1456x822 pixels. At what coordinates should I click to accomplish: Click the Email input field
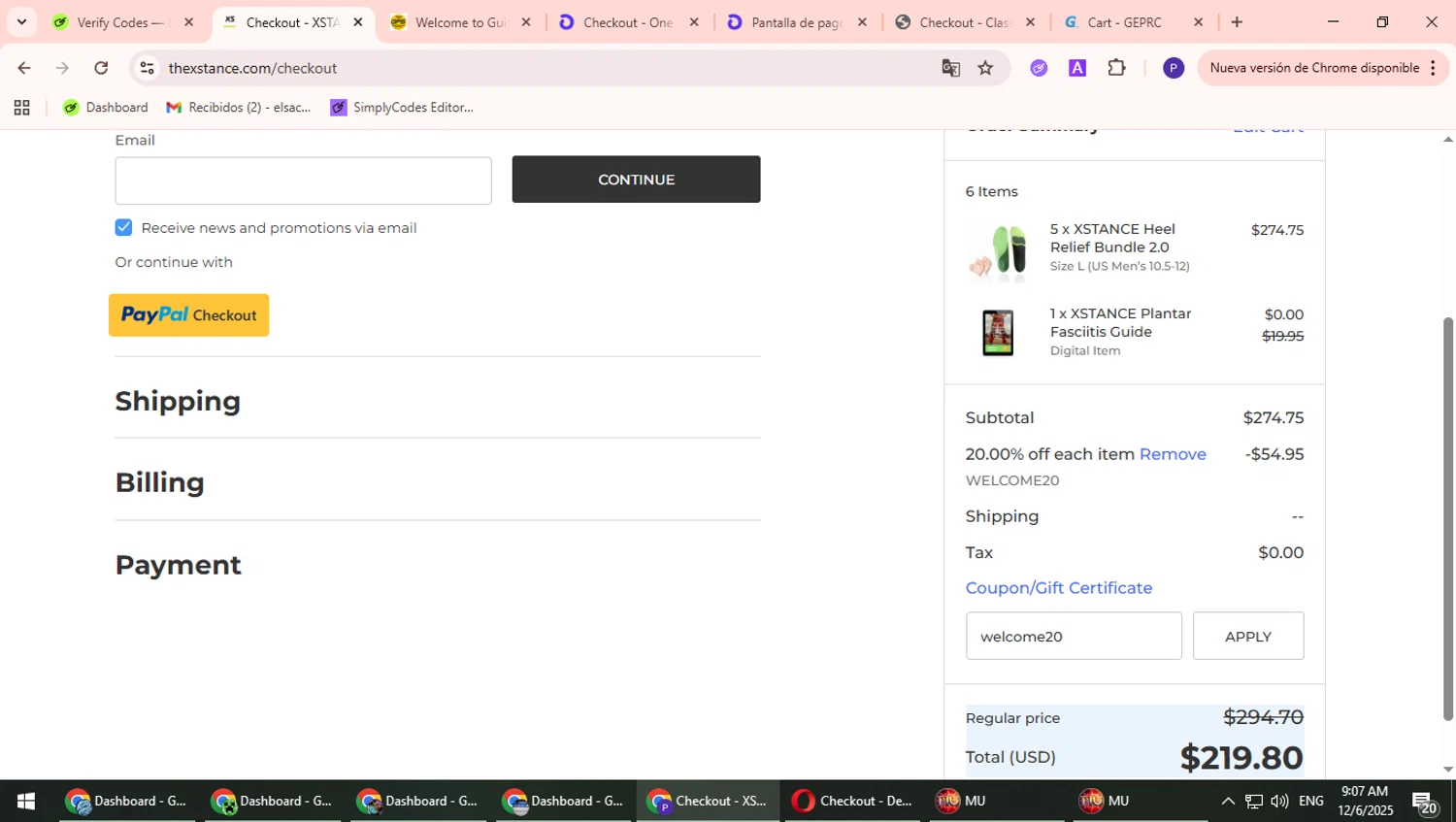(x=303, y=181)
